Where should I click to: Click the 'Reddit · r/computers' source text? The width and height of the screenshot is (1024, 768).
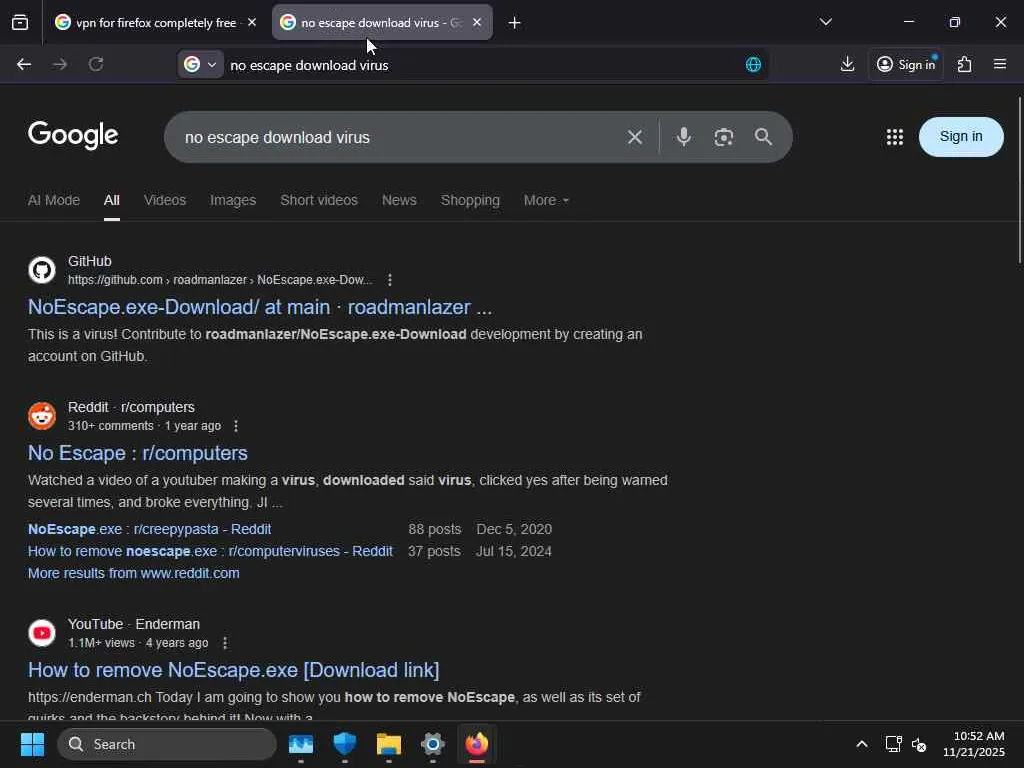tap(131, 408)
